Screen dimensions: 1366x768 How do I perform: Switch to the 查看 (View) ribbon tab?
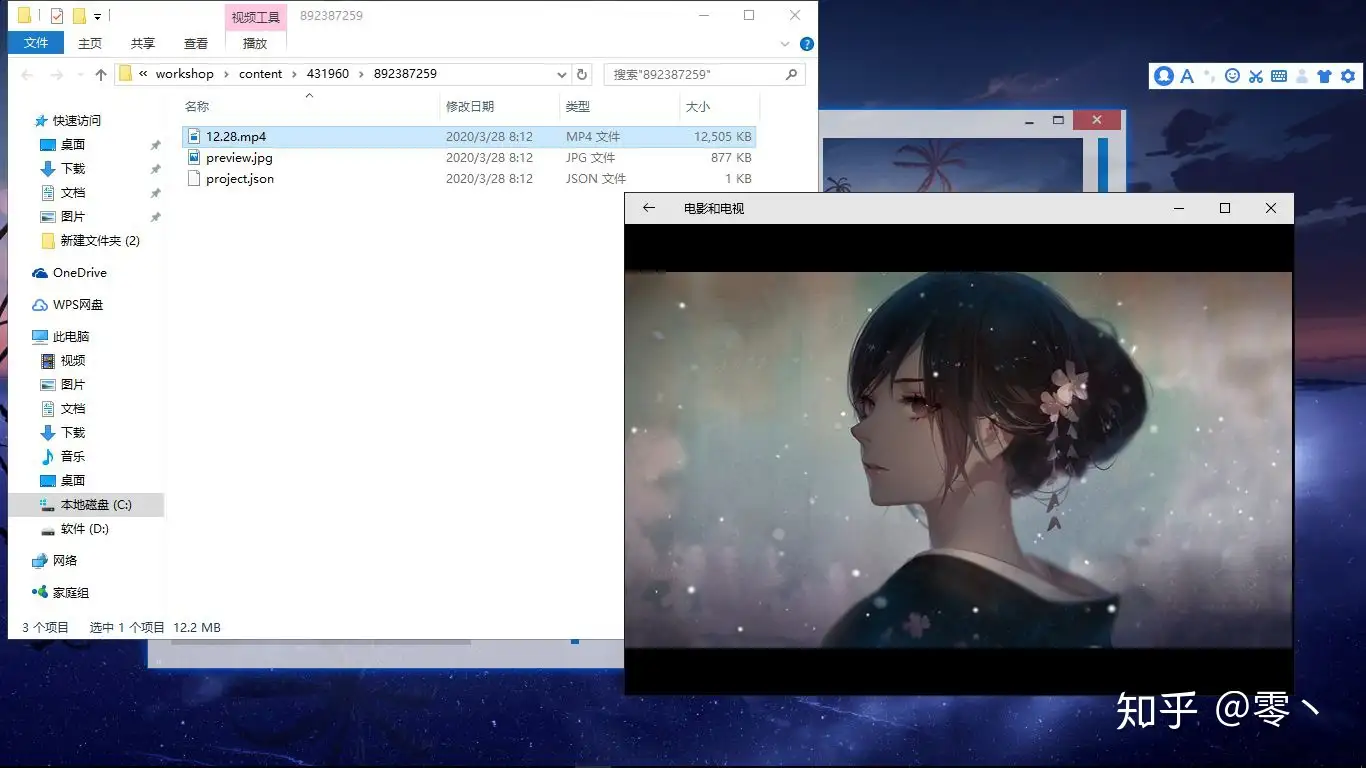tap(196, 43)
